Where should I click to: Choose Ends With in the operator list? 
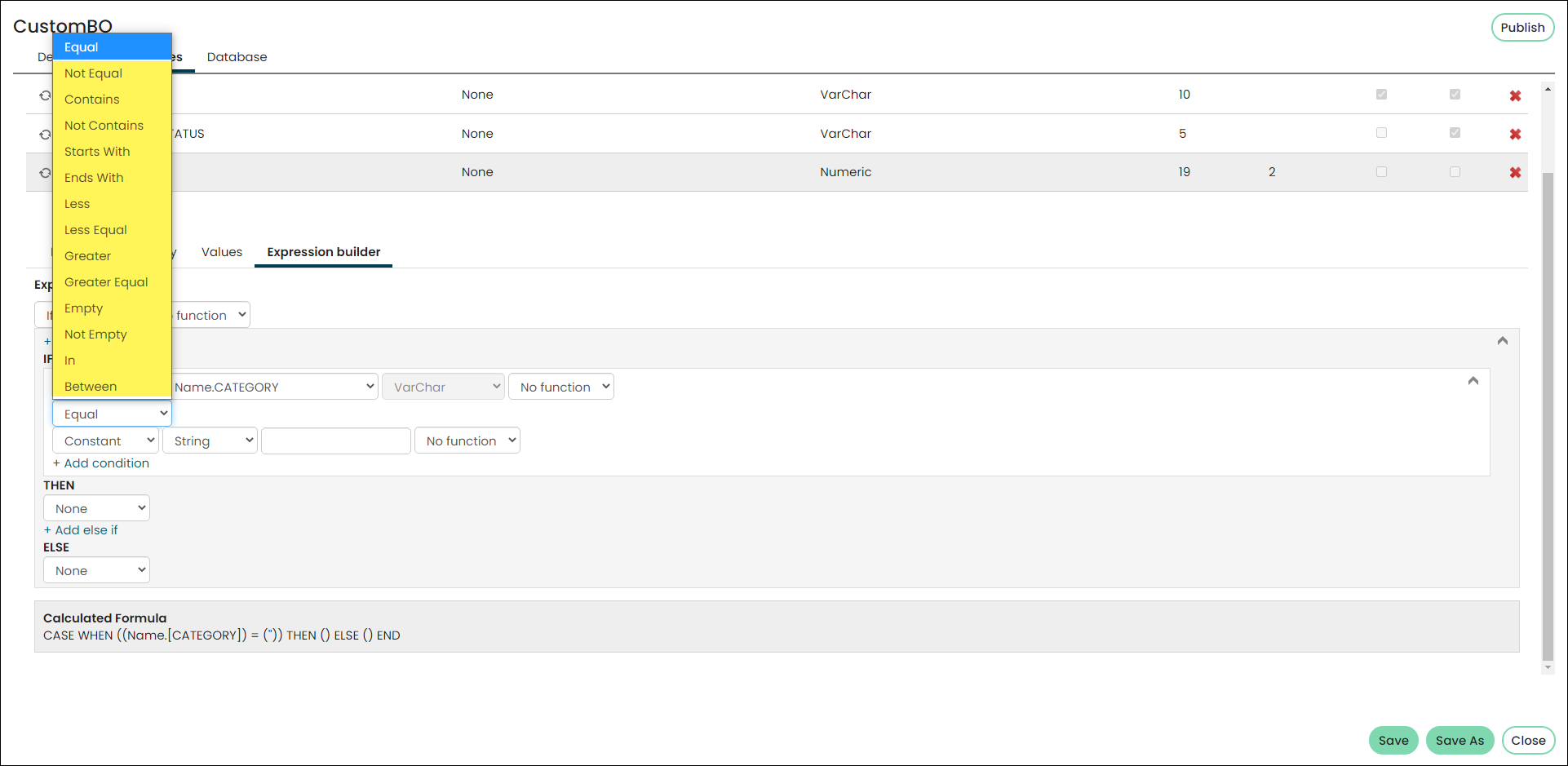(112, 178)
